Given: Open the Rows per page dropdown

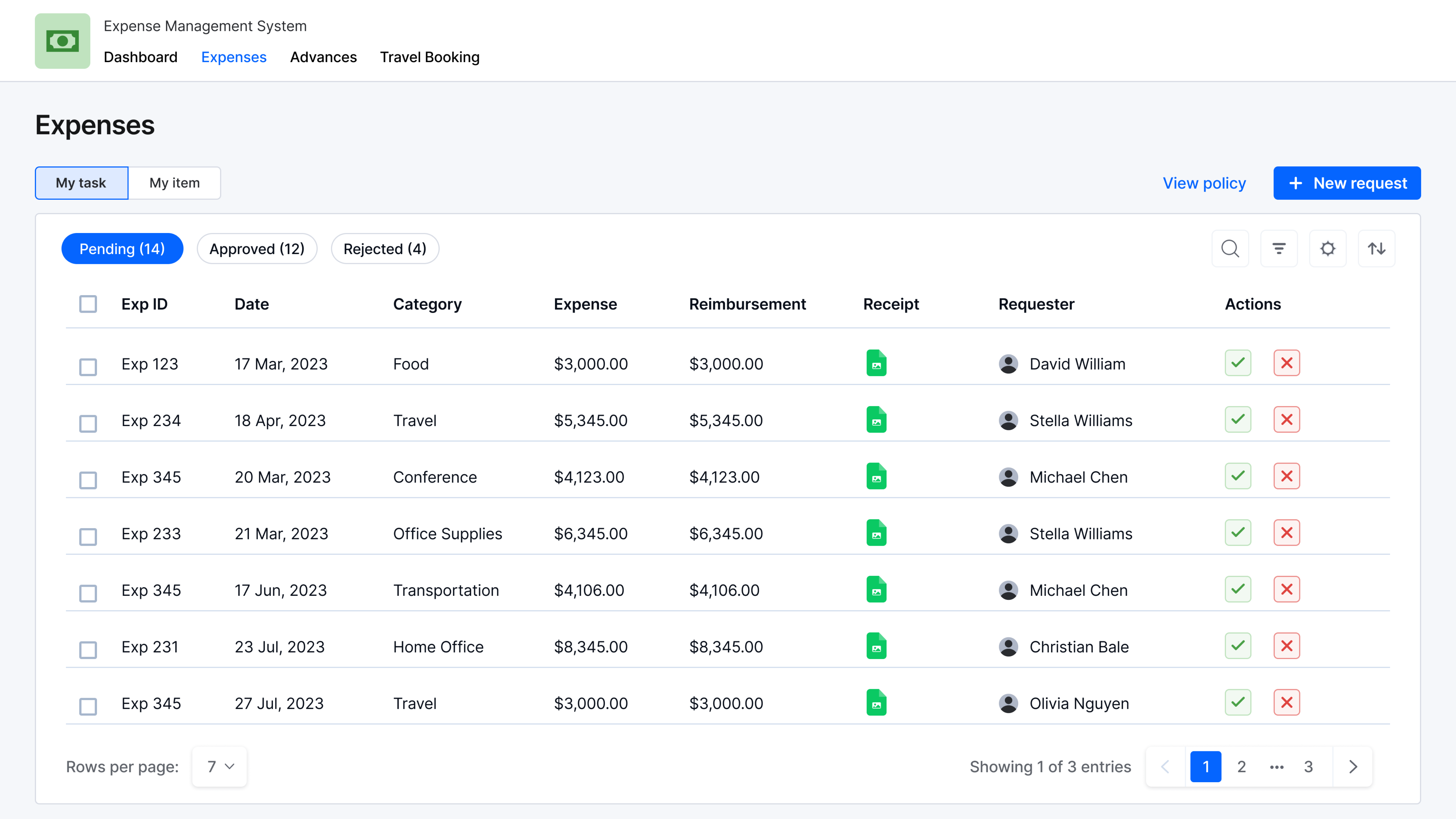Looking at the screenshot, I should [x=219, y=766].
